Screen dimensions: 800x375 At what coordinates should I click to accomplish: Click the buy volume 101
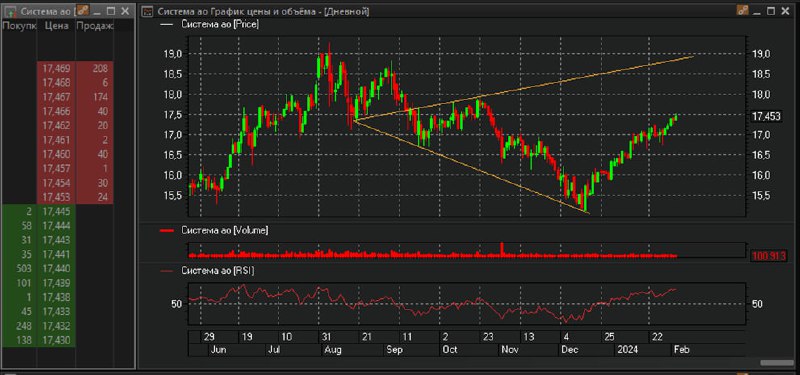[x=23, y=283]
